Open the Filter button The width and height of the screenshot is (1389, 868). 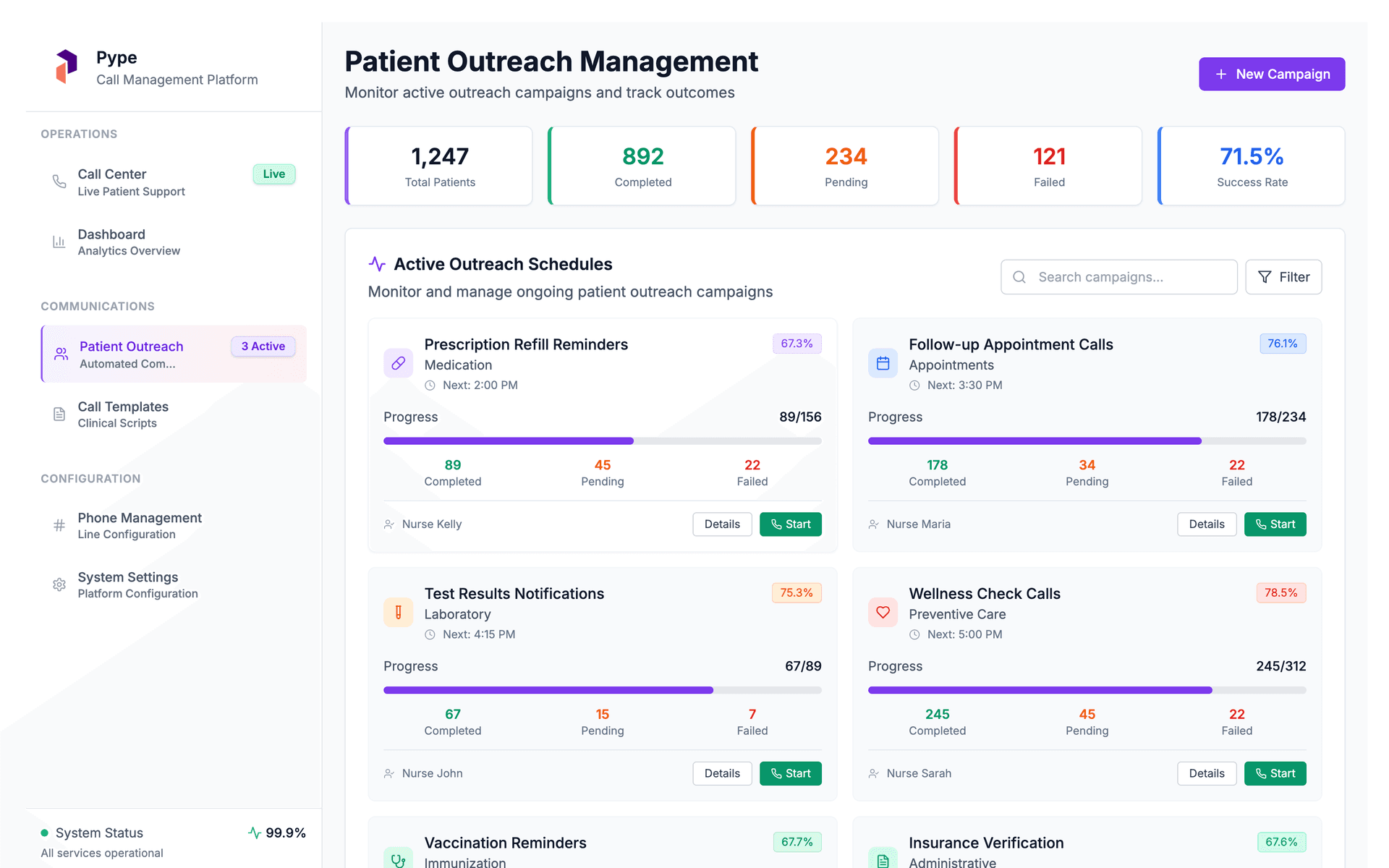1283,277
